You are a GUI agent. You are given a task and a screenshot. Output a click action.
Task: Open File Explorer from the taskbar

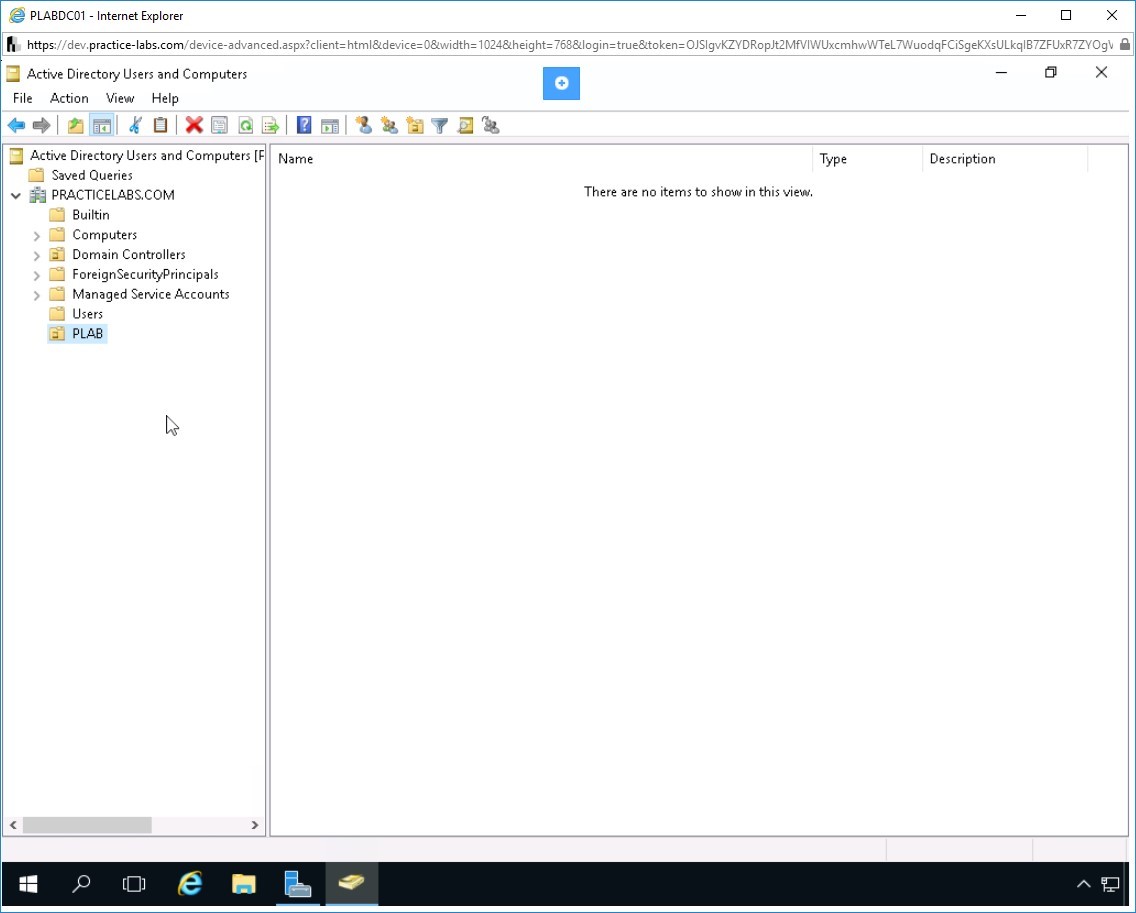[243, 884]
